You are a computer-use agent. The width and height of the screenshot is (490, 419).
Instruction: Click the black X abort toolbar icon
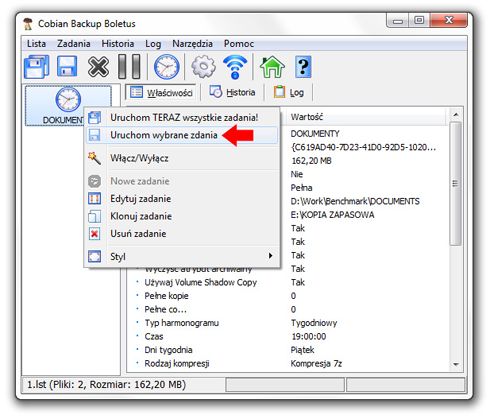tap(98, 67)
